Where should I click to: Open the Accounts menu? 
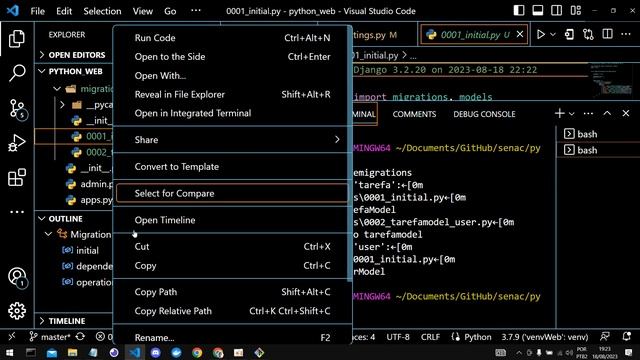[17, 277]
